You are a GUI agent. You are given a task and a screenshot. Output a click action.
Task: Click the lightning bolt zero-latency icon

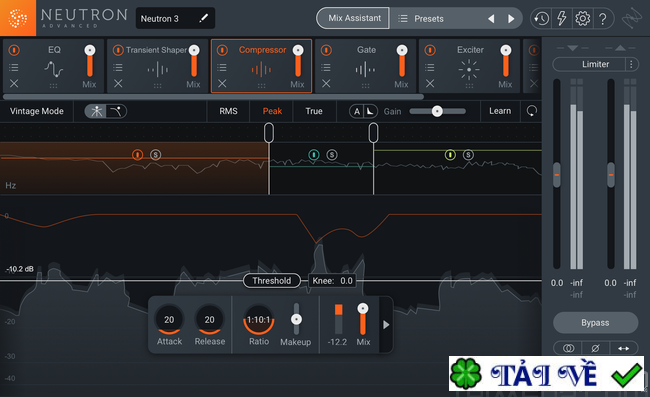tap(562, 18)
